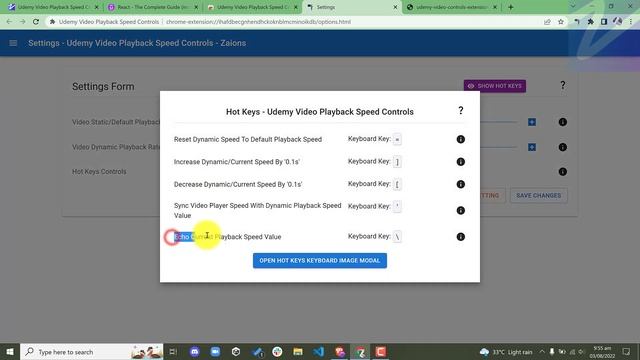Image resolution: width=640 pixels, height=360 pixels.
Task: Open weather widget showing Light rain
Action: [506, 352]
